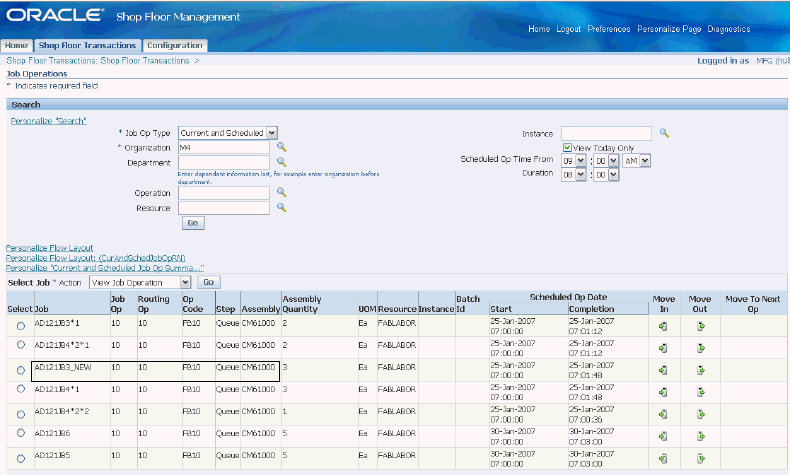Toggle View Today Only checkbox

[567, 148]
